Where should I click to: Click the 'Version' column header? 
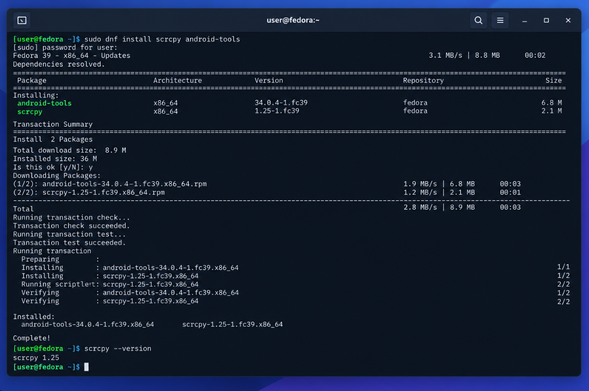pyautogui.click(x=269, y=80)
